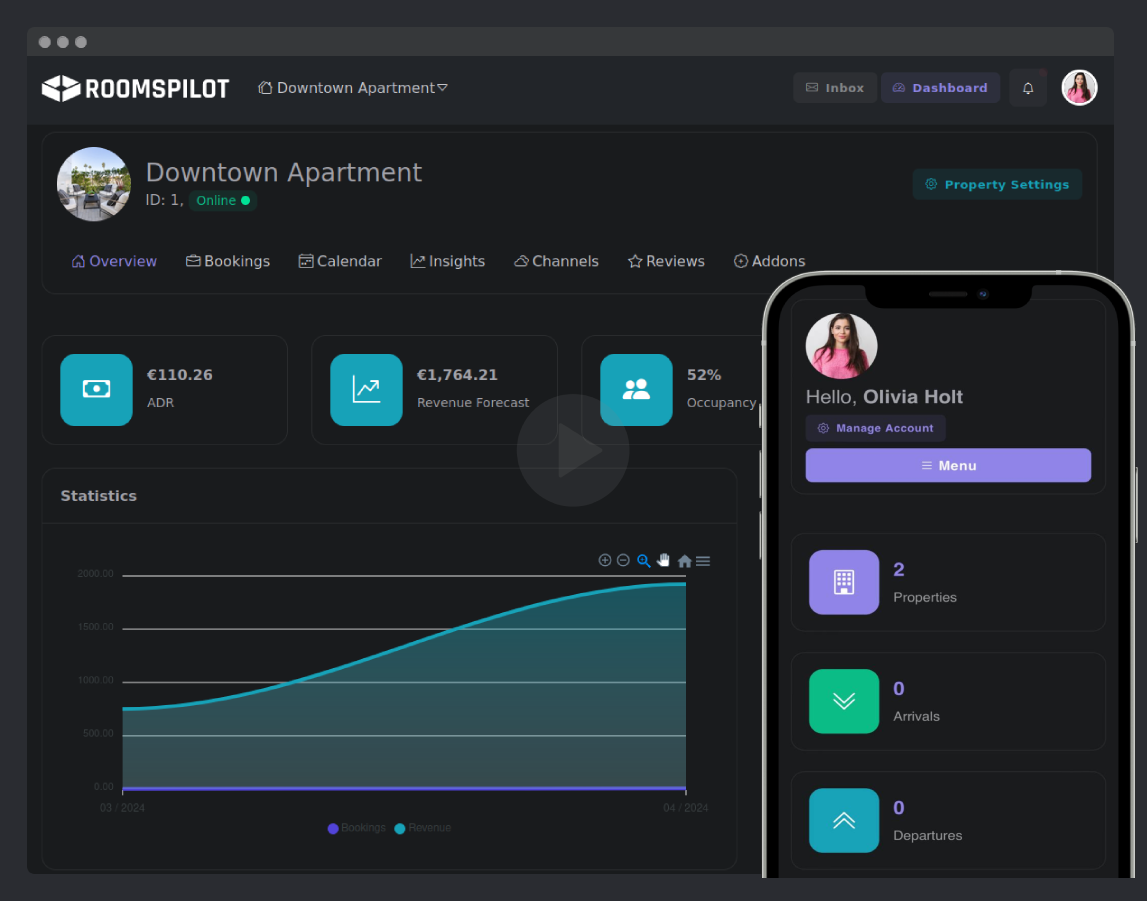Open Property Settings
Screen dimensions: 1147x901
997,184
